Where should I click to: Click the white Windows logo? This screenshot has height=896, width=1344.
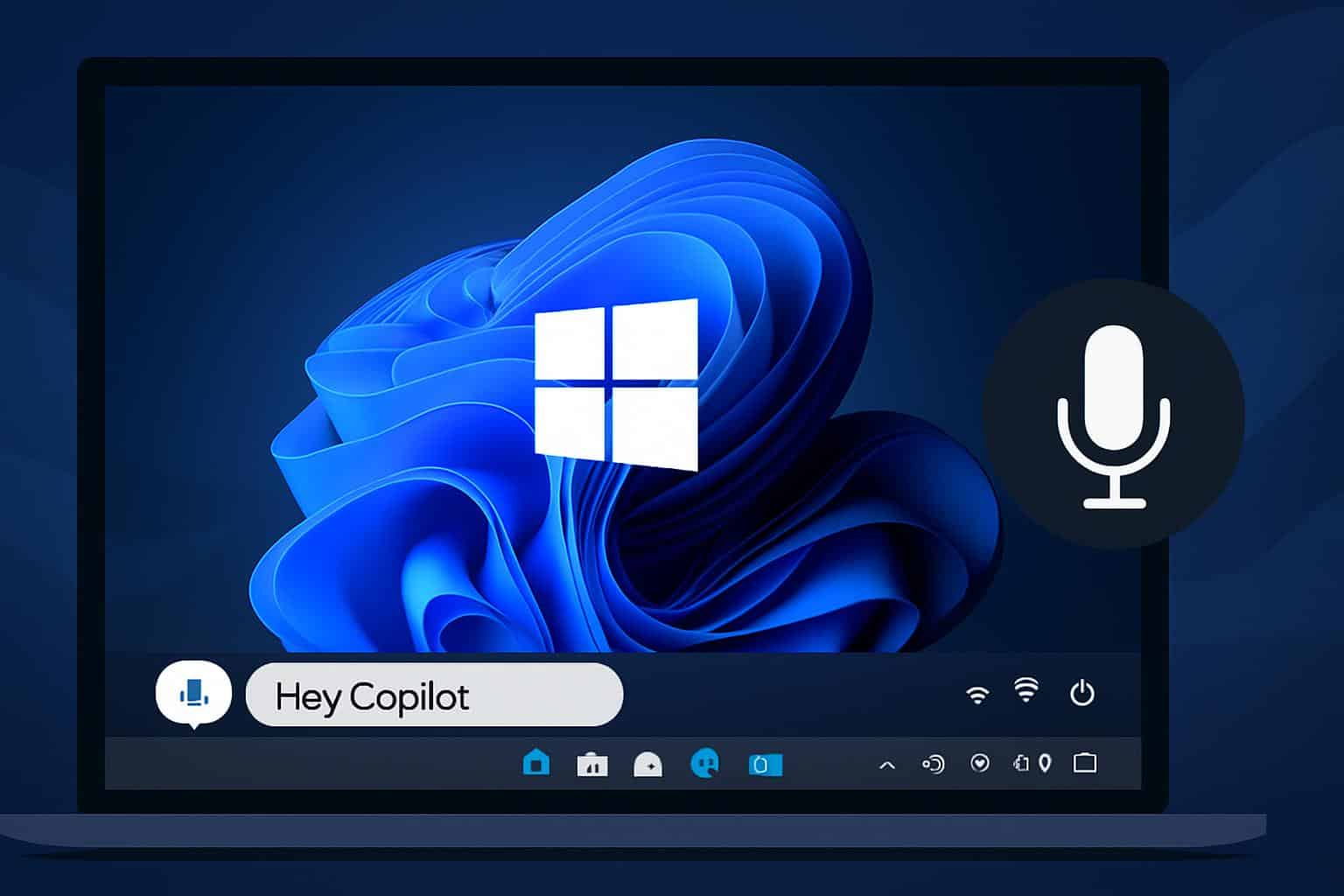[x=616, y=385]
